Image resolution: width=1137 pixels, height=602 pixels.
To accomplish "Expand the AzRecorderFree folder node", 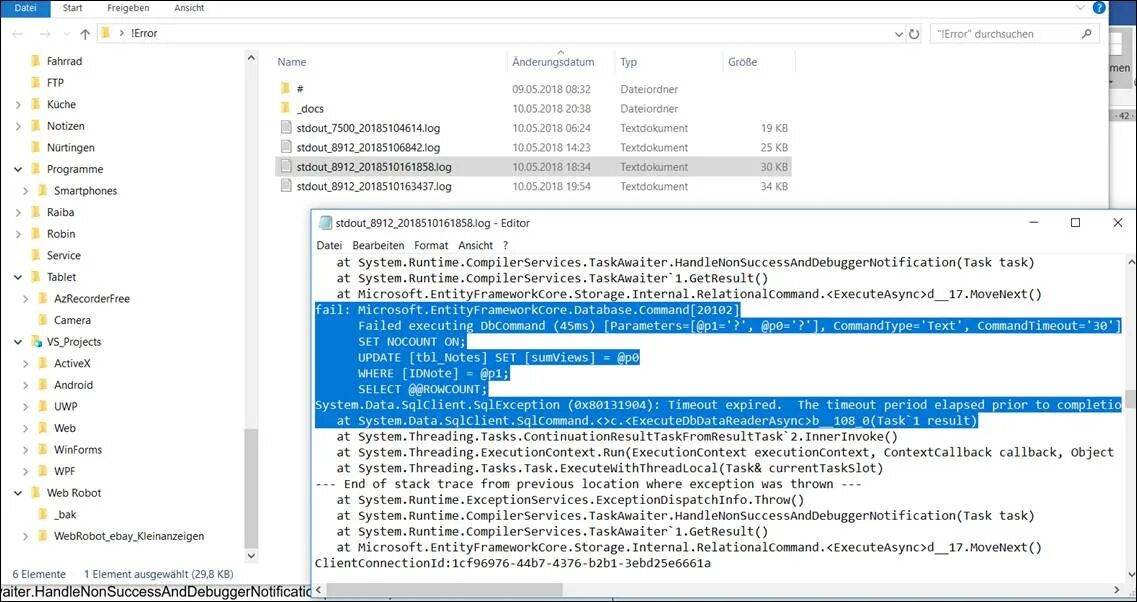I will 25,299.
